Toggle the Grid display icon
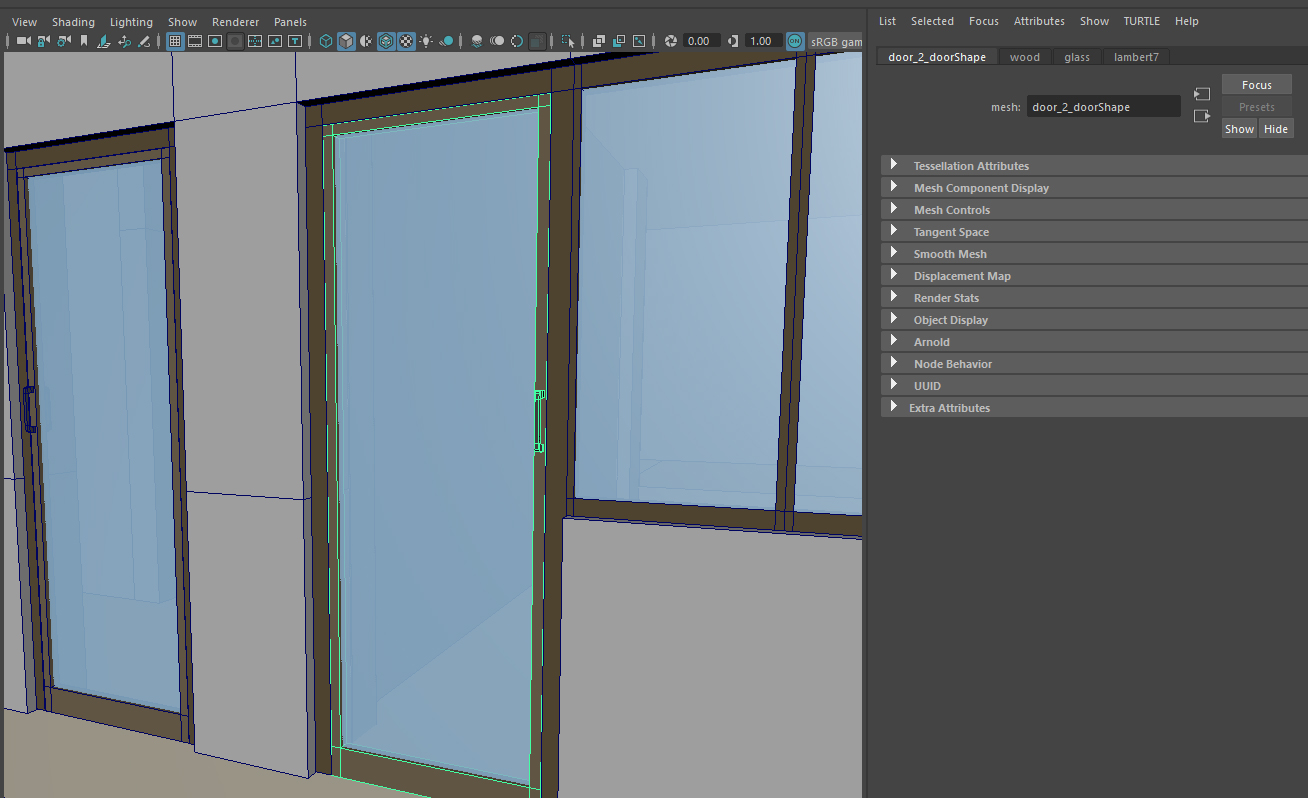1308x798 pixels. pyautogui.click(x=175, y=41)
